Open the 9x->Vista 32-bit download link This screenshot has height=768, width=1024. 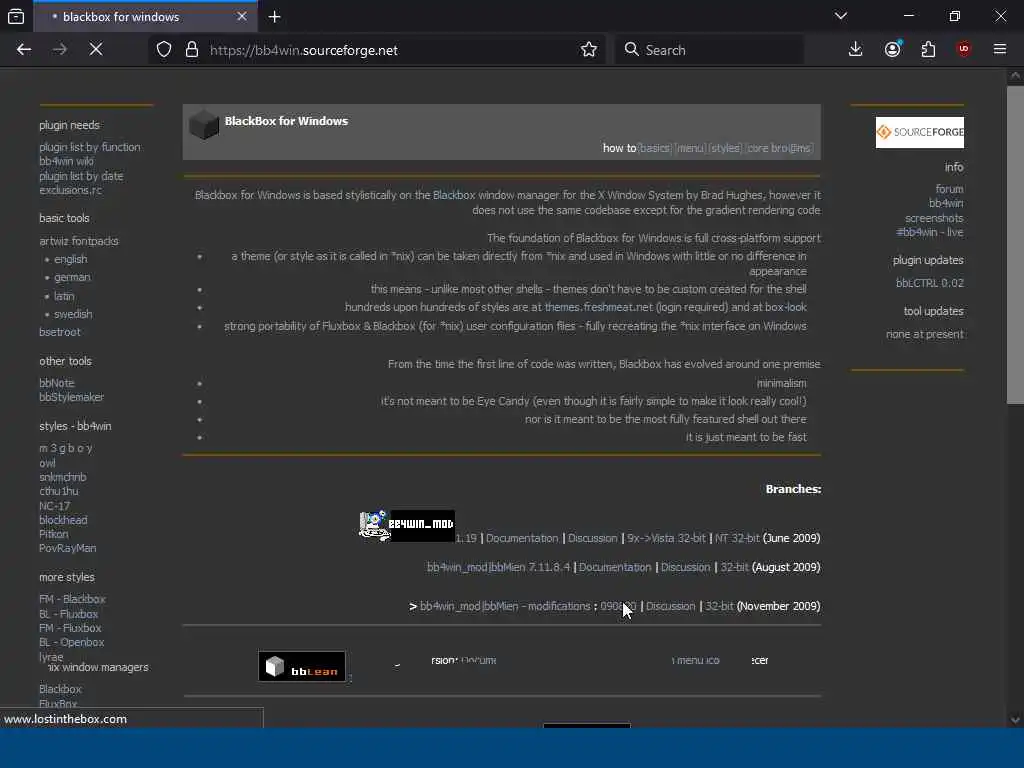[666, 538]
